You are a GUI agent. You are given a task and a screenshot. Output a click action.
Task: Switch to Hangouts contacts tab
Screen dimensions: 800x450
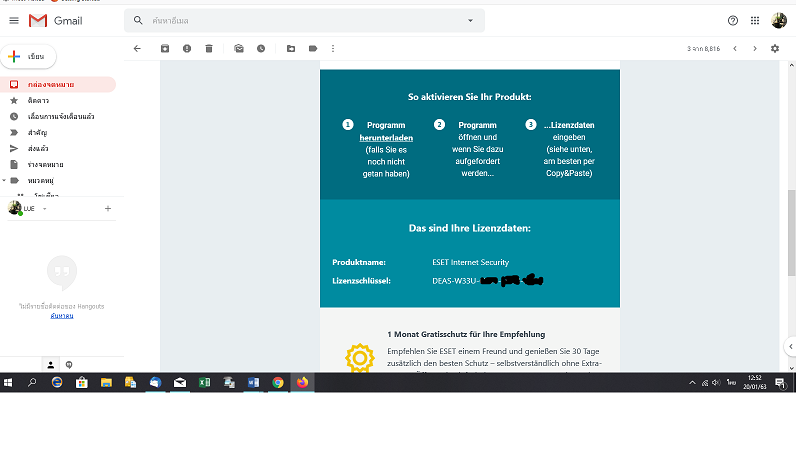pyautogui.click(x=51, y=365)
